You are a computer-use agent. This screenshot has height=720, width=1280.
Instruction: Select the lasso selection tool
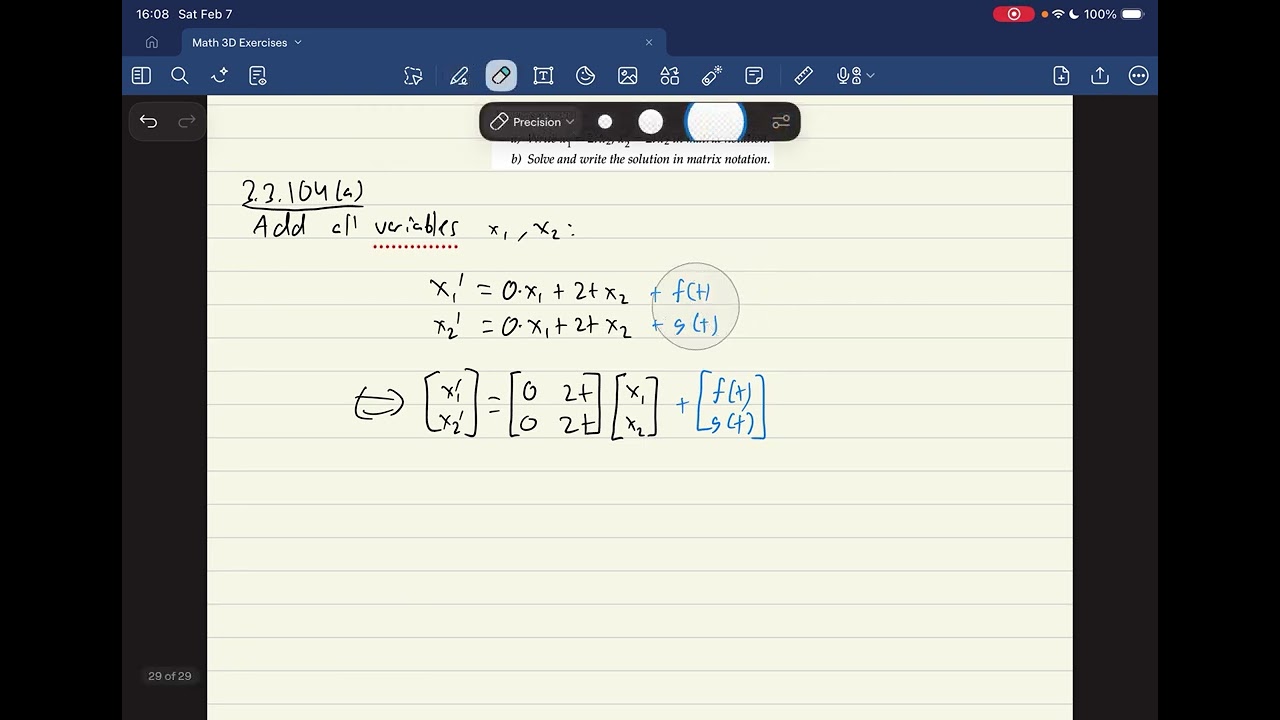(x=413, y=76)
